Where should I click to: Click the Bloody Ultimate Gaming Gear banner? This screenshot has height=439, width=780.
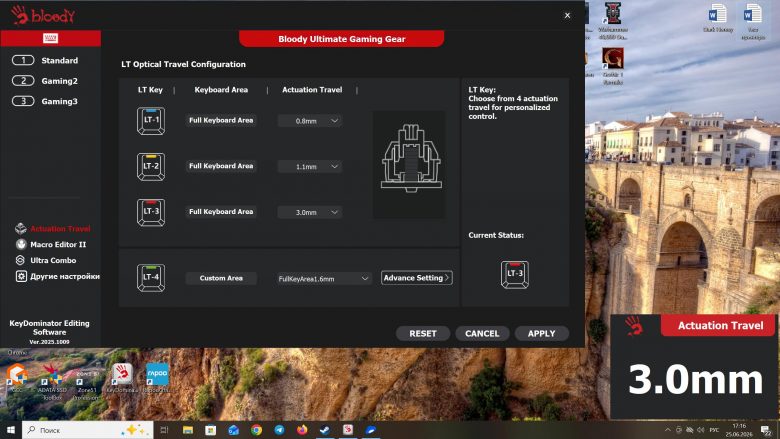pyautogui.click(x=342, y=39)
